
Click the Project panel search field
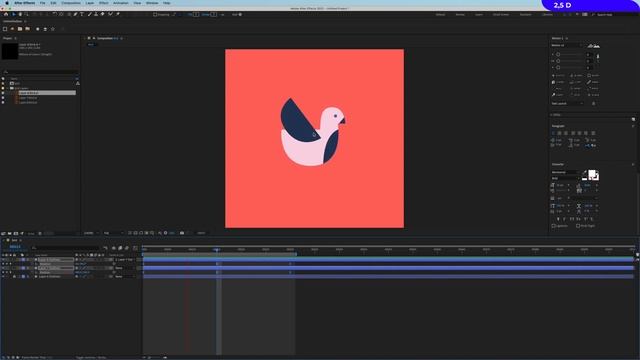pos(40,72)
